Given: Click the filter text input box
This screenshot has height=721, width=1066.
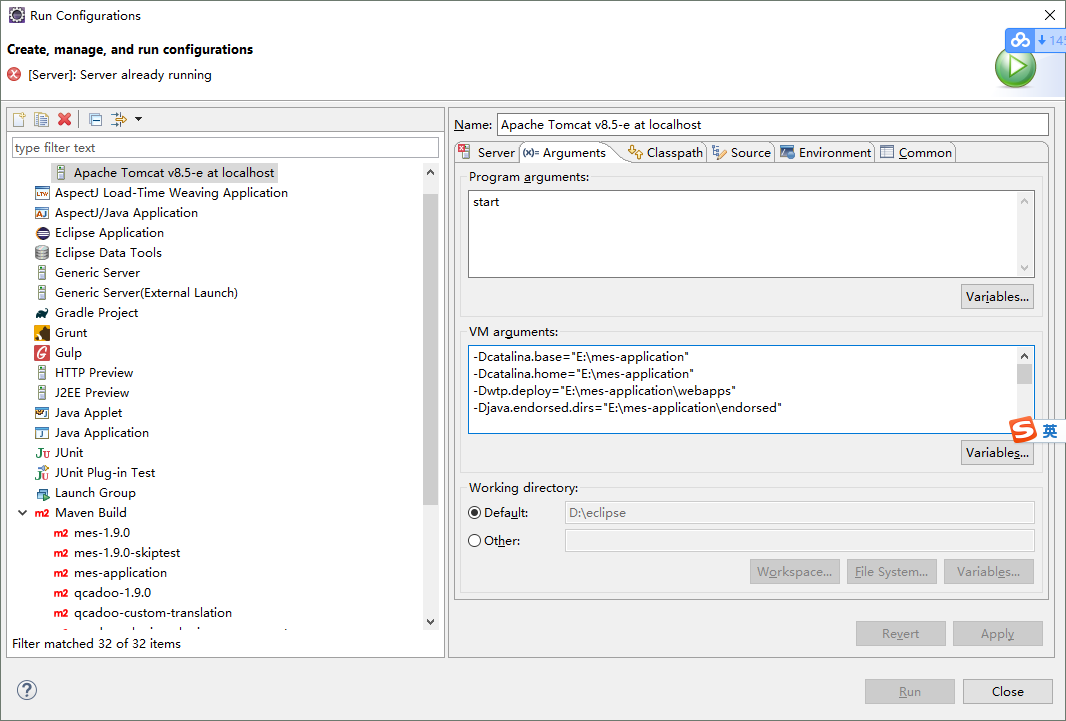Looking at the screenshot, I should tap(225, 147).
